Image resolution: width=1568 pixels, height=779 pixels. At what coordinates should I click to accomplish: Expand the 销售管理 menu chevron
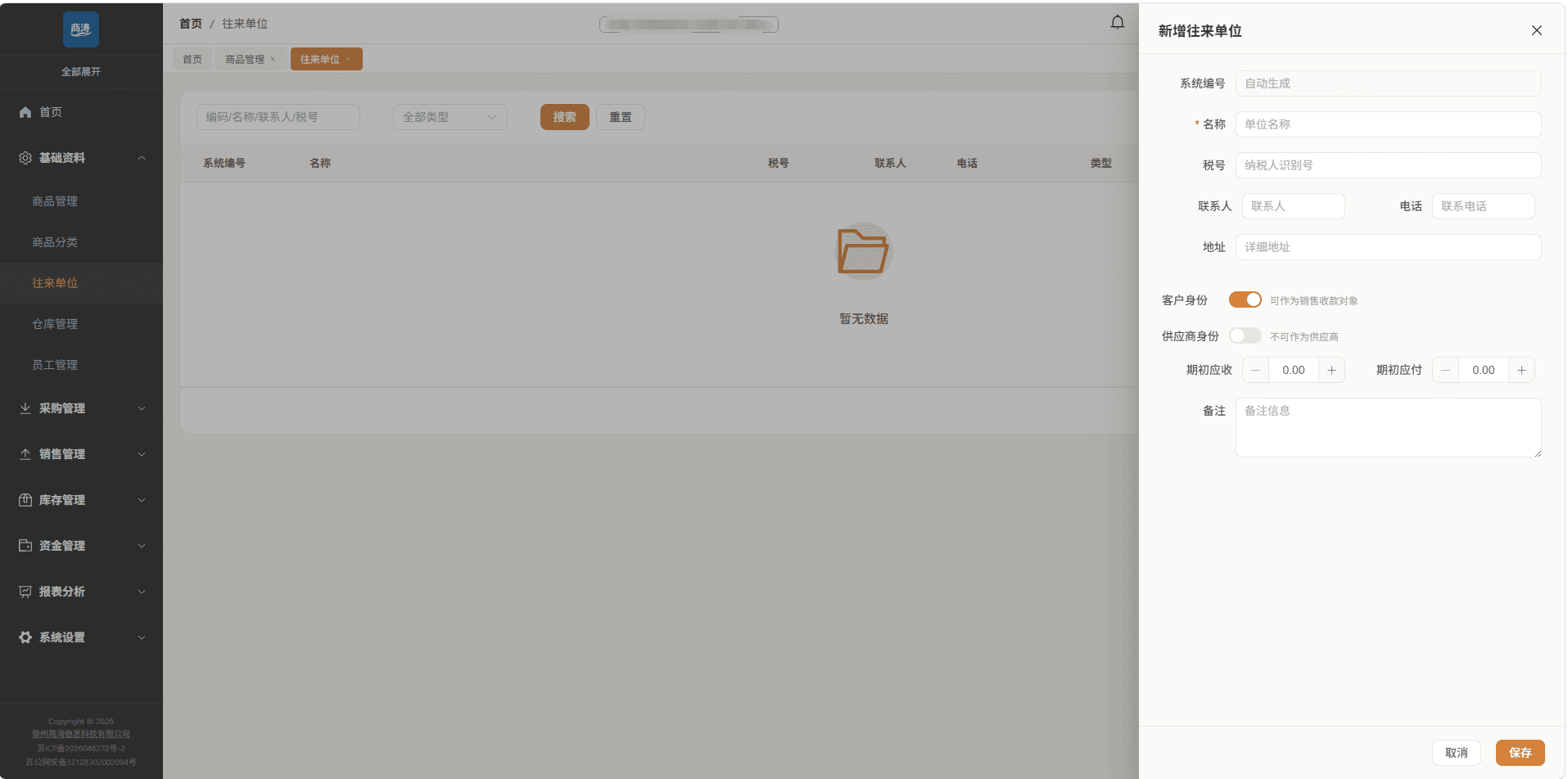[142, 454]
